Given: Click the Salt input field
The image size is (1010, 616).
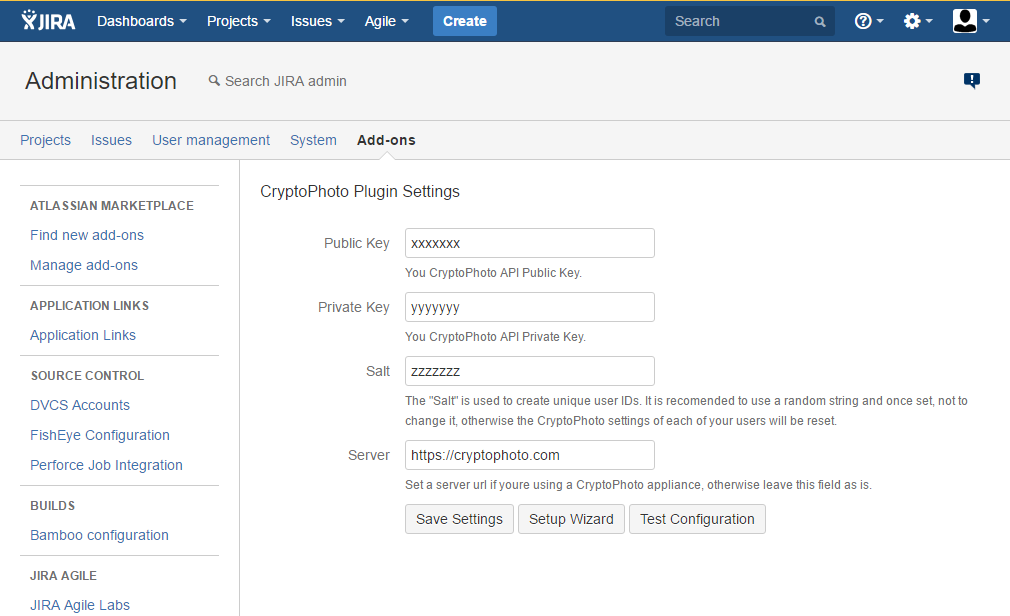Looking at the screenshot, I should 529,371.
